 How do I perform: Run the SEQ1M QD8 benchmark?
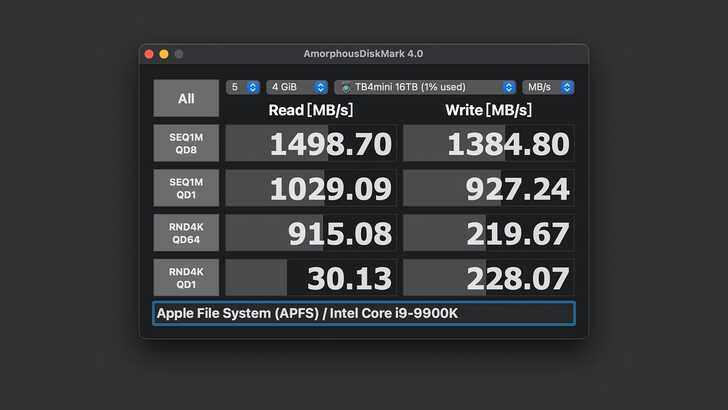point(186,143)
